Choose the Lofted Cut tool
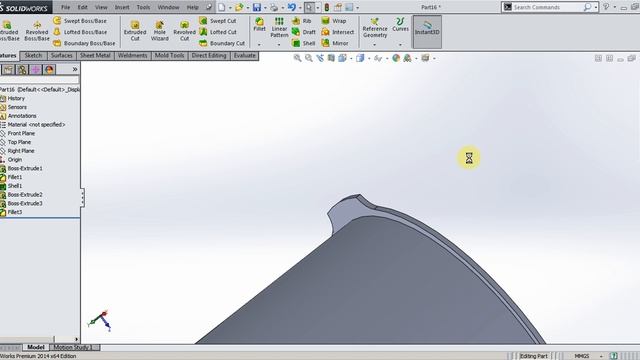The height and width of the screenshot is (360, 640). 218,32
